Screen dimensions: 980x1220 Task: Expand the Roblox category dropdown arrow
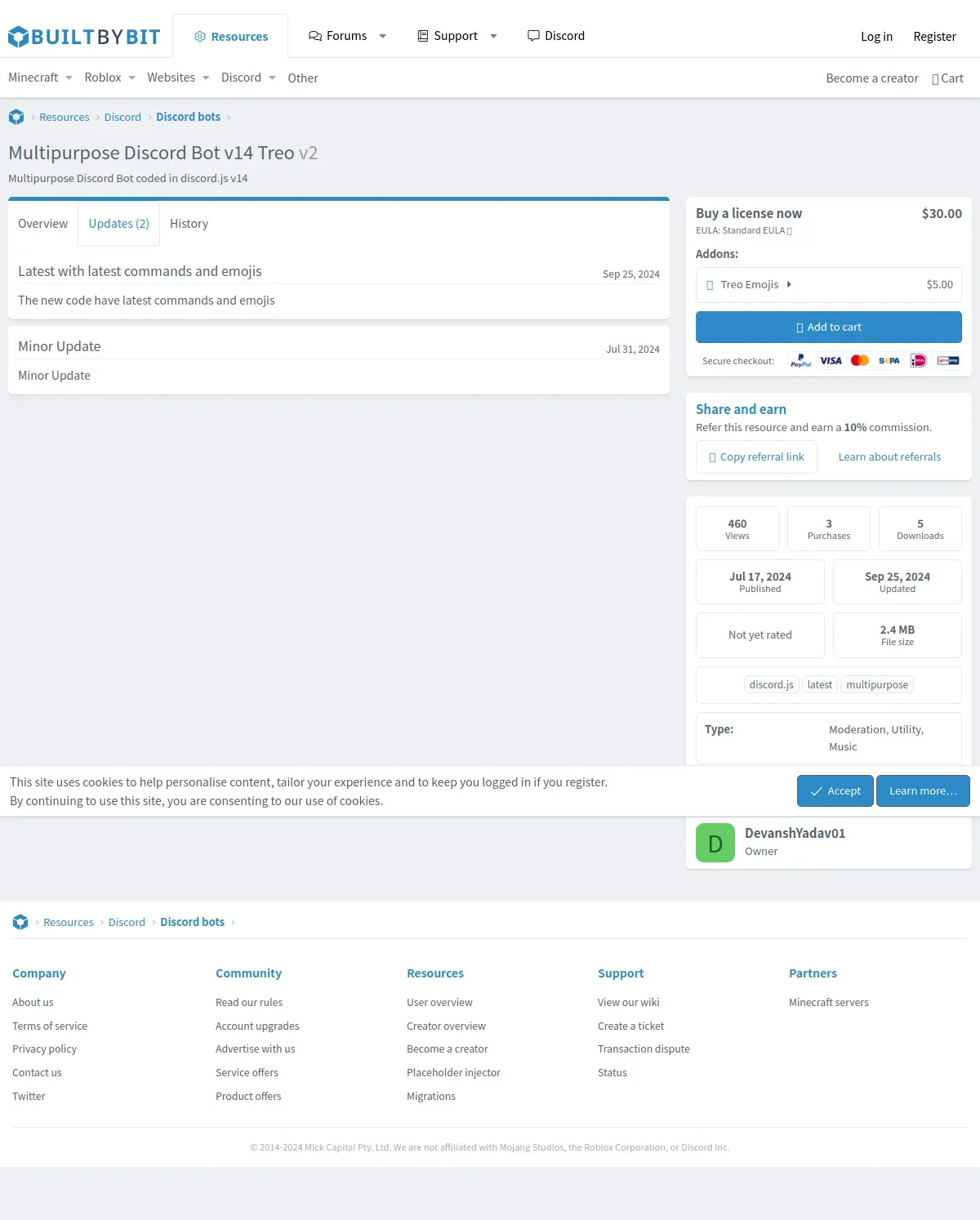click(x=131, y=78)
